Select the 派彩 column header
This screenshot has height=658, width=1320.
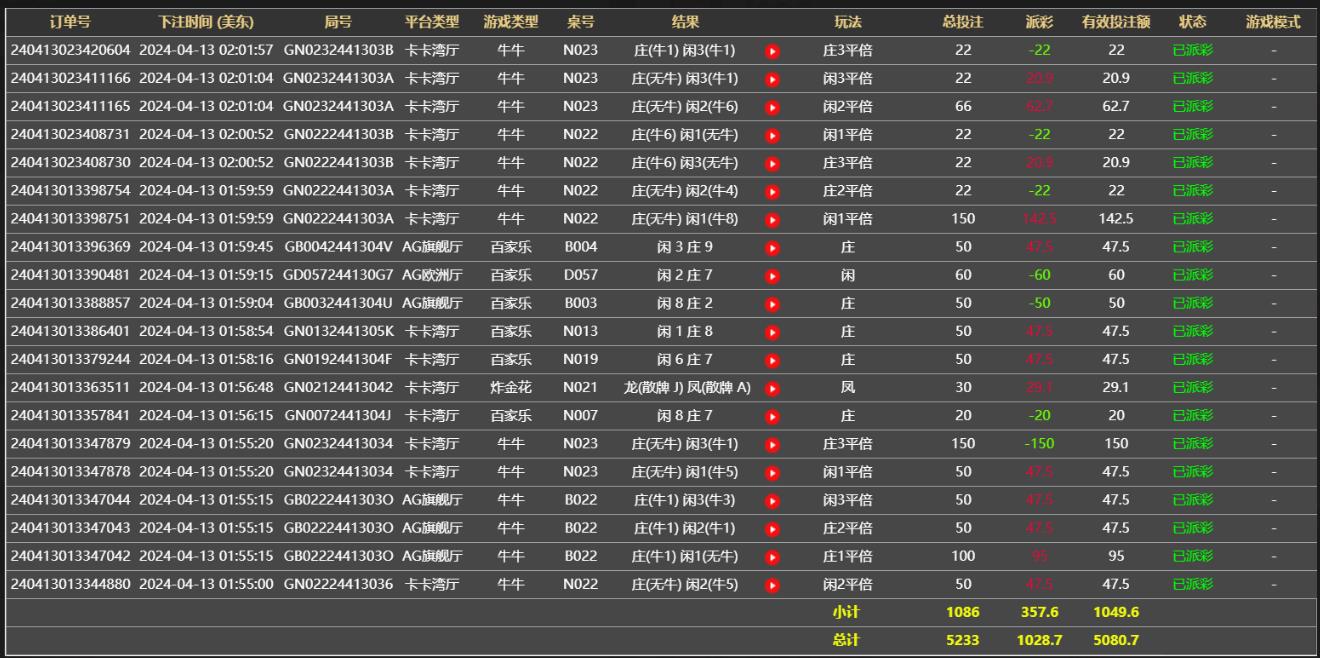tap(1039, 21)
